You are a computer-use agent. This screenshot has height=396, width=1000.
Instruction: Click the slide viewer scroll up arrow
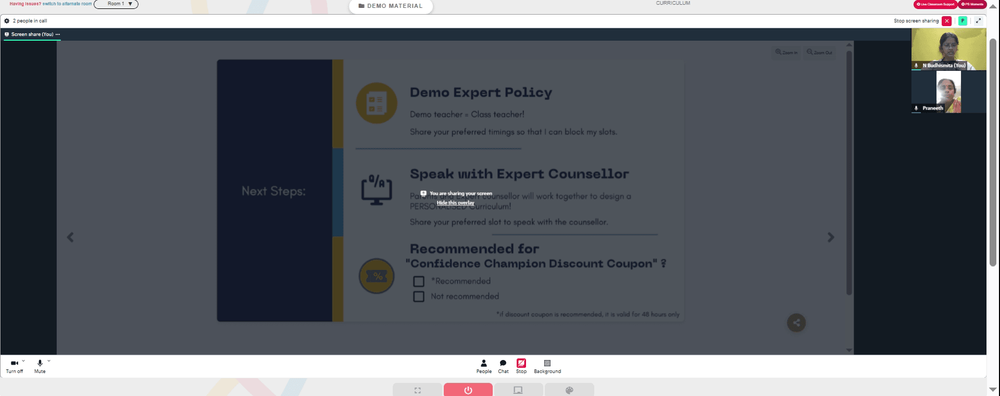849,45
